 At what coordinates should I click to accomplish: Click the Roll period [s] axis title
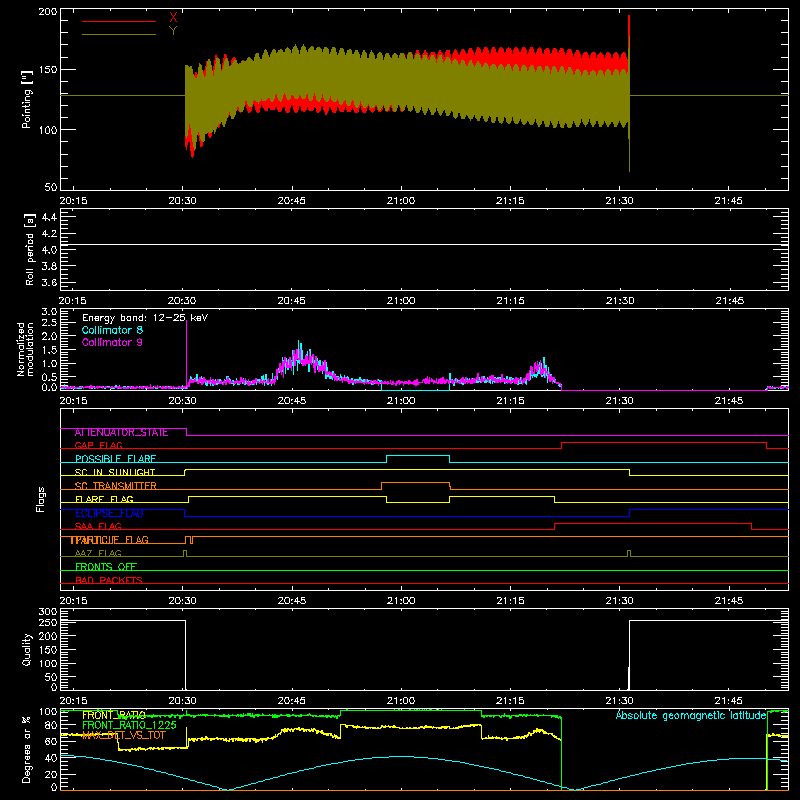pyautogui.click(x=30, y=249)
